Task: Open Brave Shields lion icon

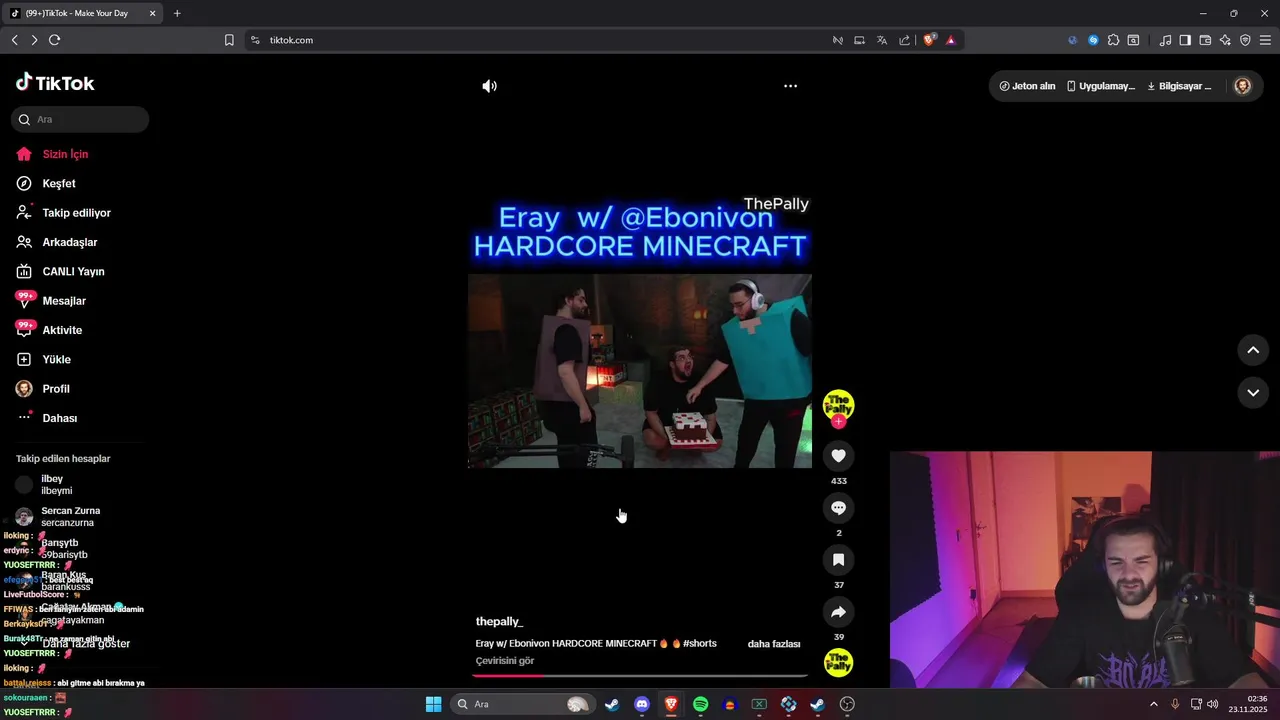Action: pyautogui.click(x=929, y=40)
